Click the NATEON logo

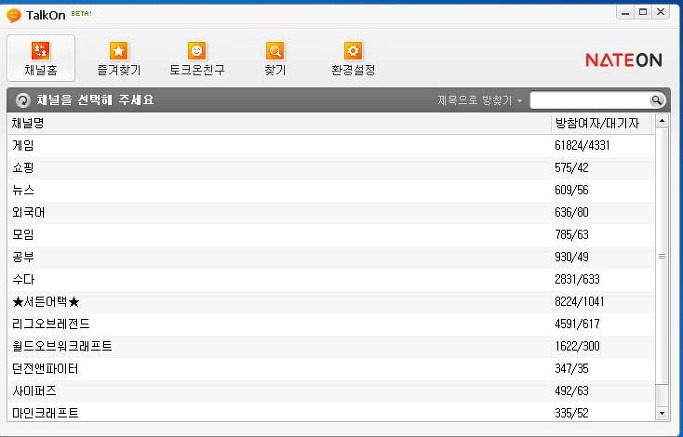(x=623, y=60)
